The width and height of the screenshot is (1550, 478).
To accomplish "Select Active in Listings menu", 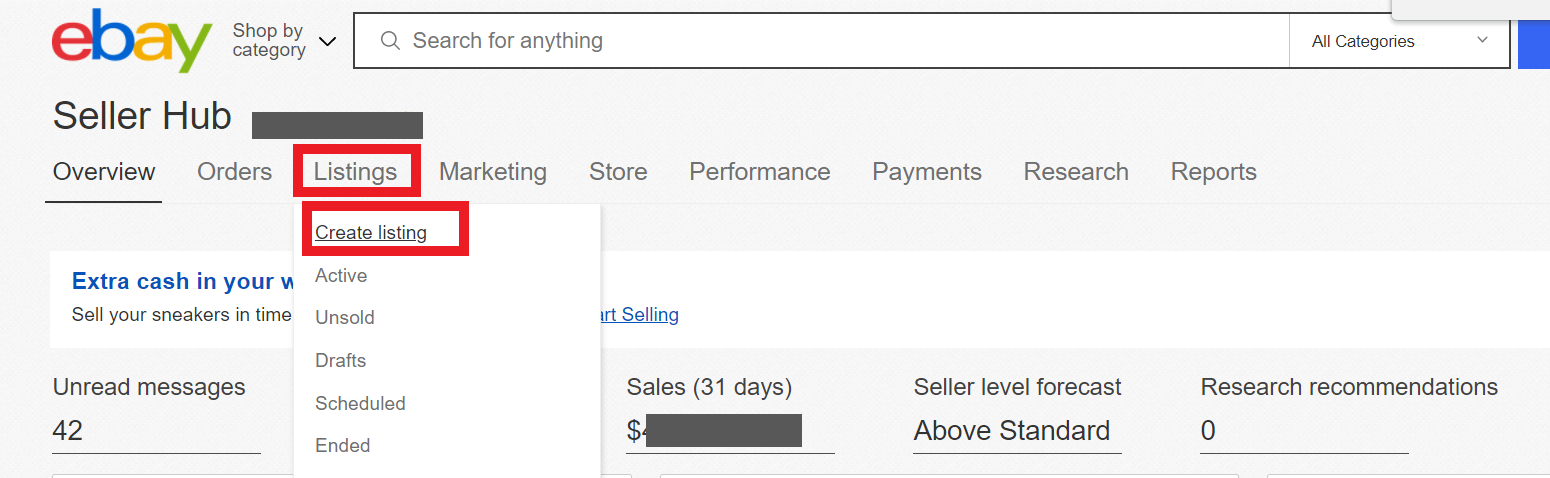I will click(341, 275).
